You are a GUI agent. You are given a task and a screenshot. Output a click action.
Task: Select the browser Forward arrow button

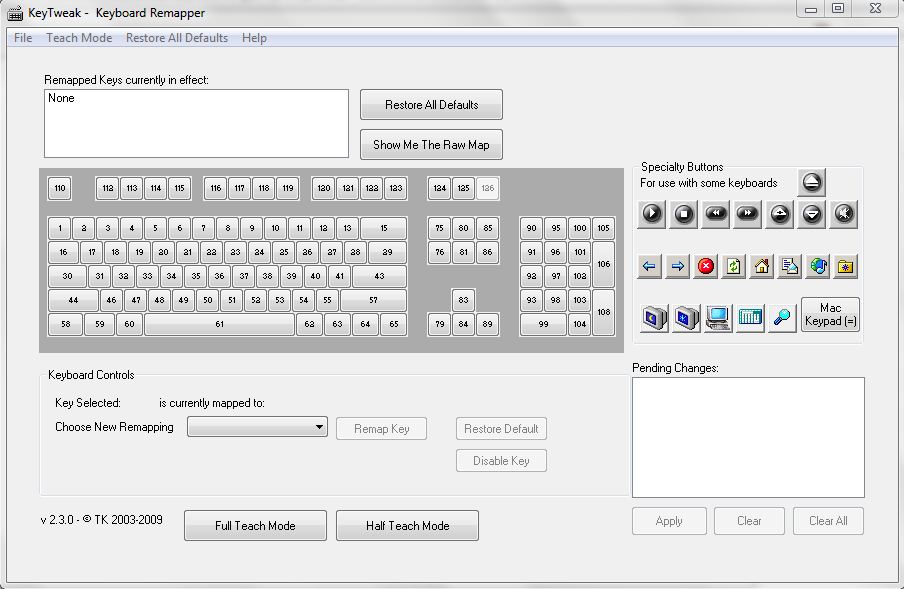pyautogui.click(x=677, y=266)
